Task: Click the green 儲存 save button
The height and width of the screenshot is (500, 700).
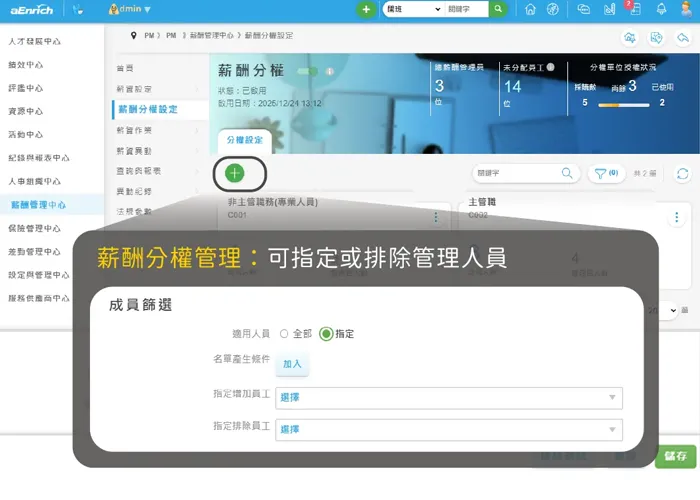Action: tap(675, 456)
